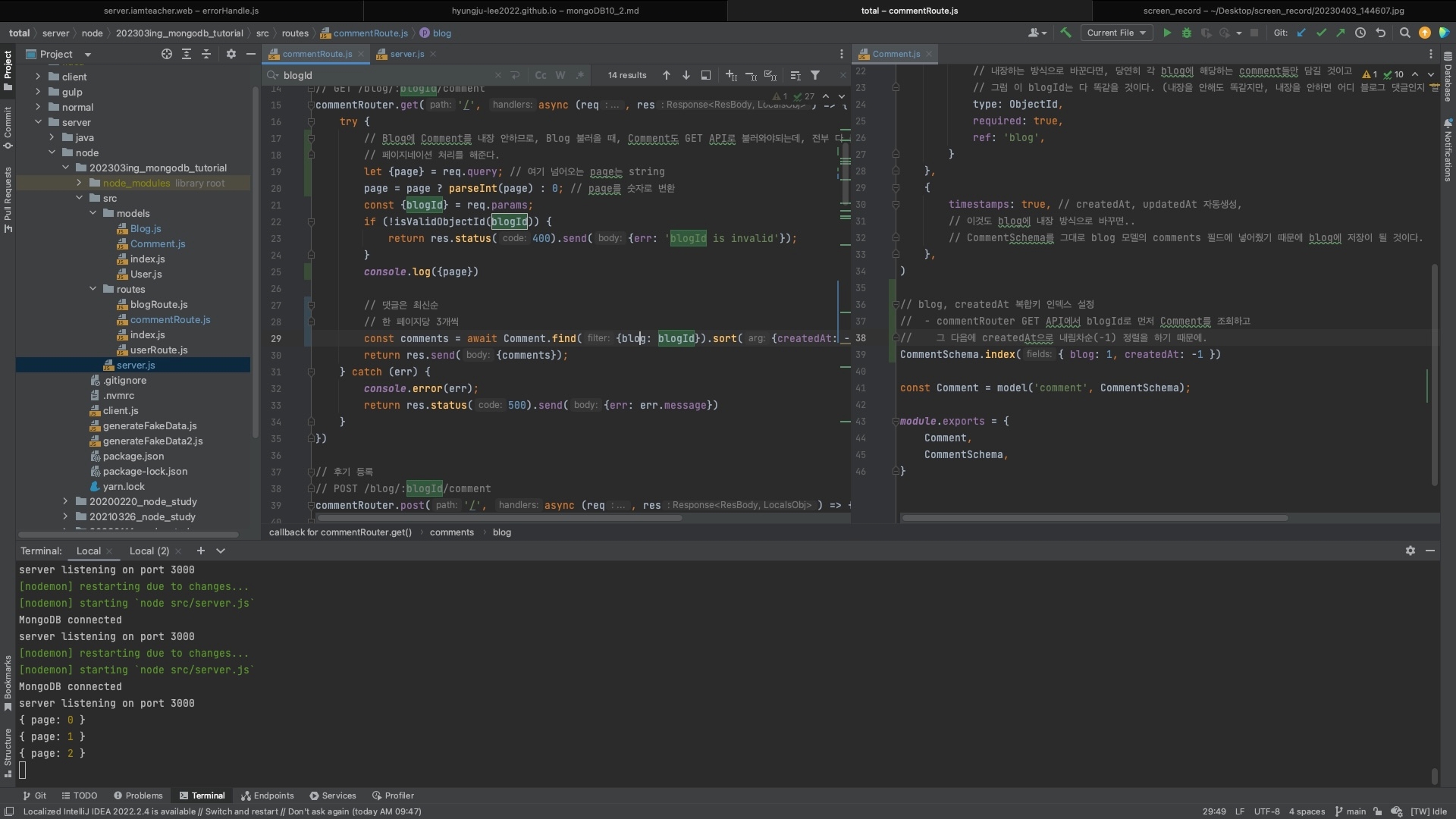This screenshot has width=1456, height=819.
Task: Expand the client folder in project tree
Action: tap(38, 77)
